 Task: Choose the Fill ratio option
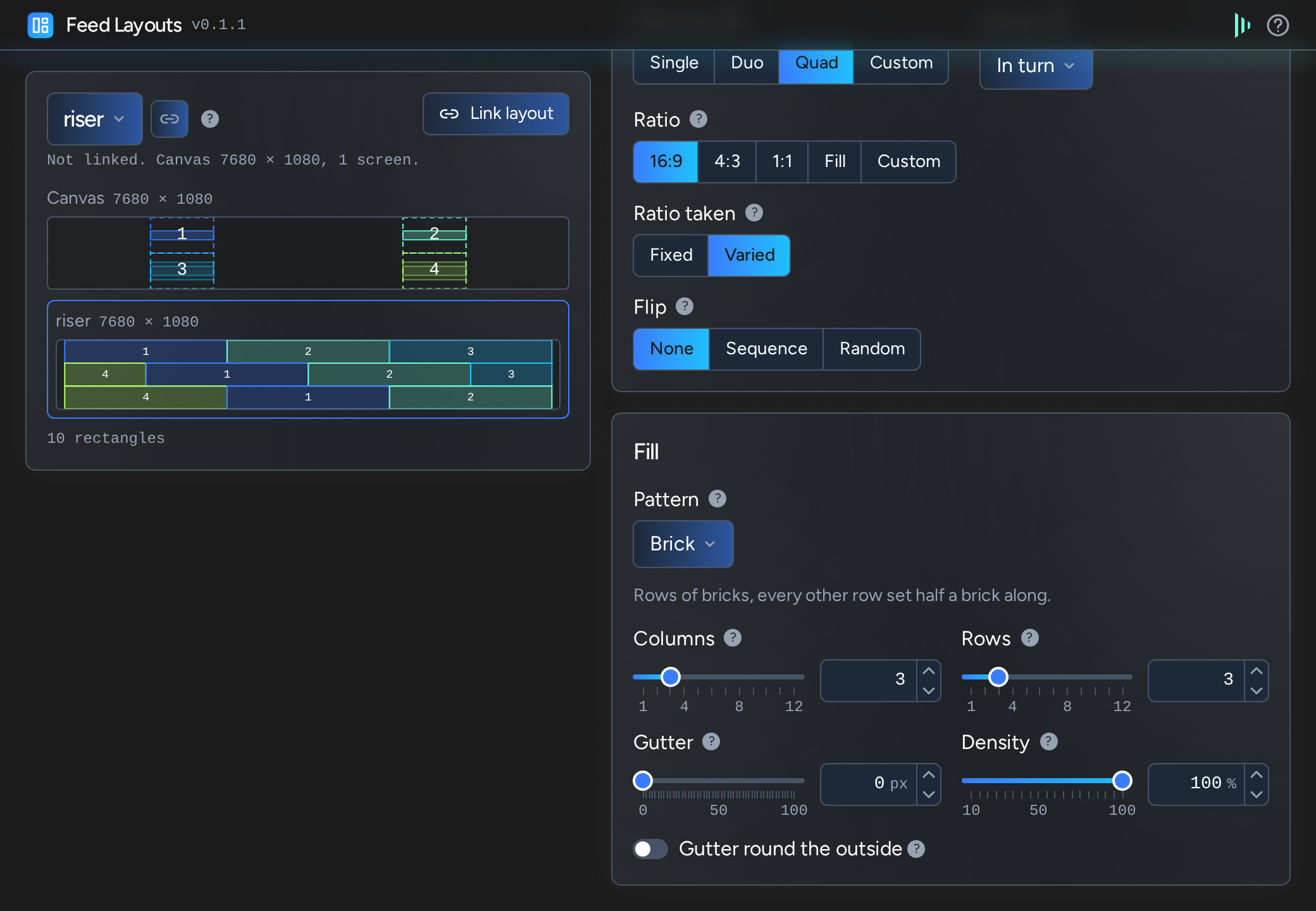coord(835,161)
